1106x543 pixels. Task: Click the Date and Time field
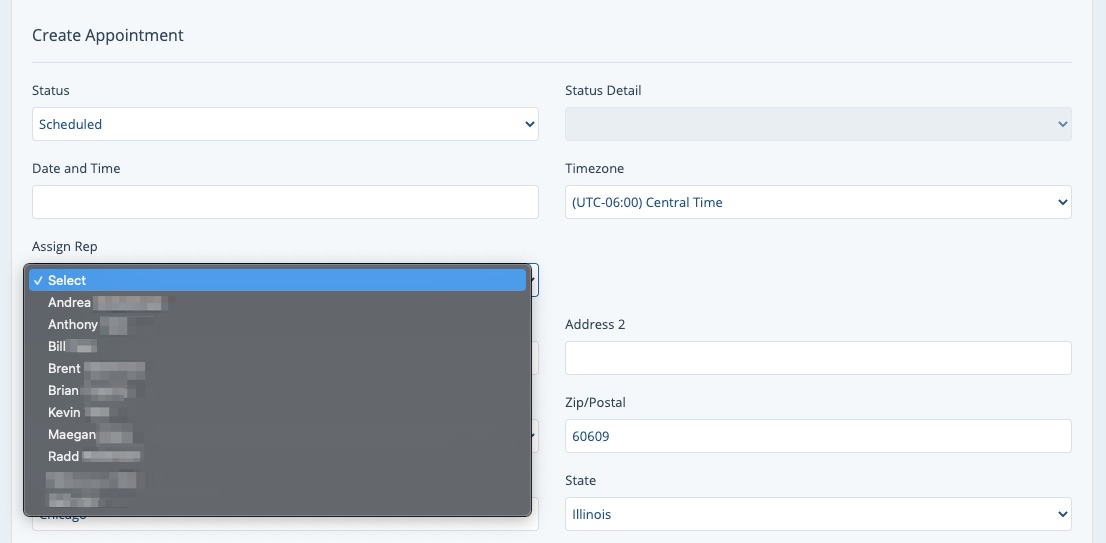285,202
